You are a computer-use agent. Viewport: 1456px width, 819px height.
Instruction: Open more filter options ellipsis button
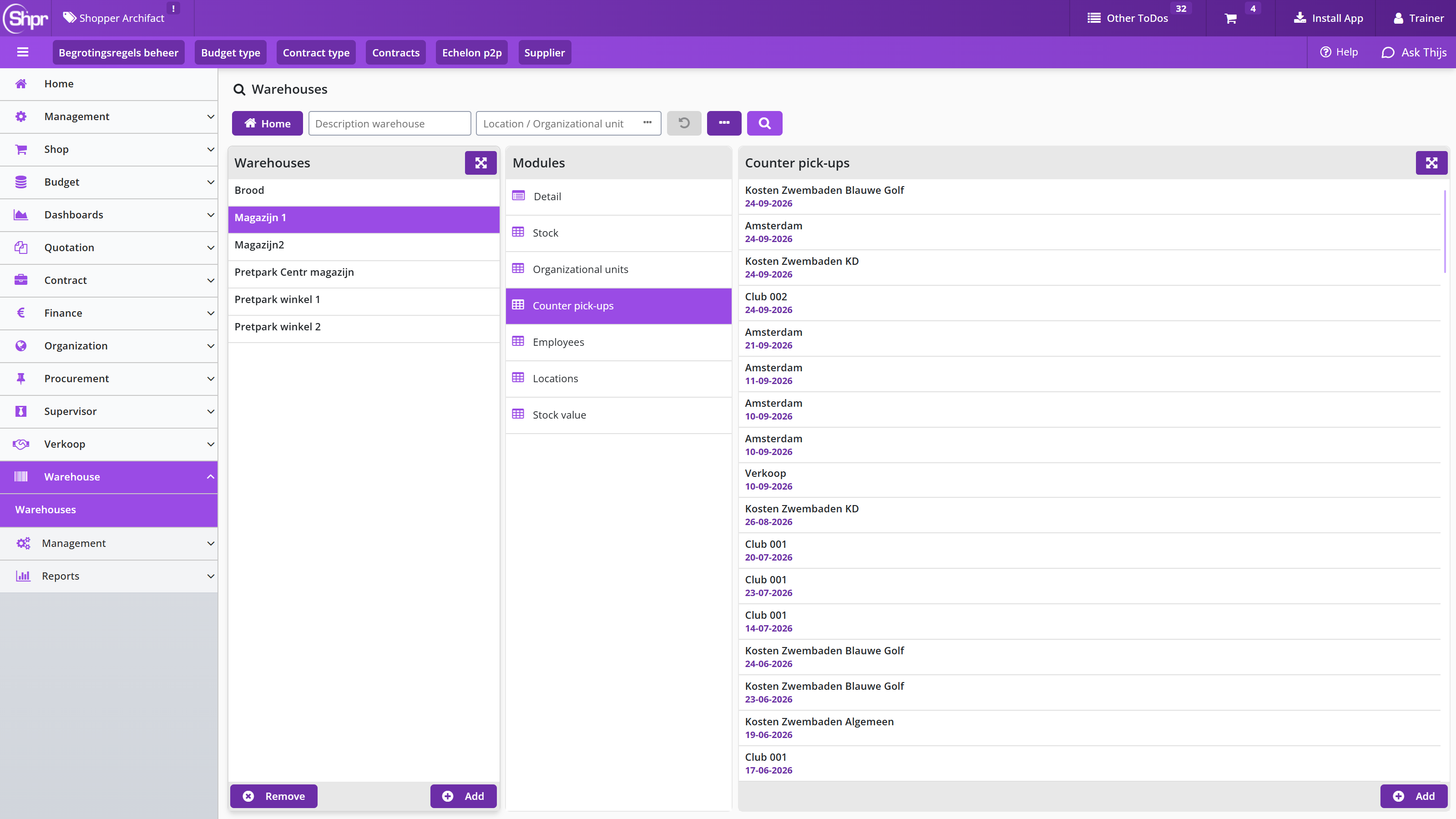coord(724,123)
